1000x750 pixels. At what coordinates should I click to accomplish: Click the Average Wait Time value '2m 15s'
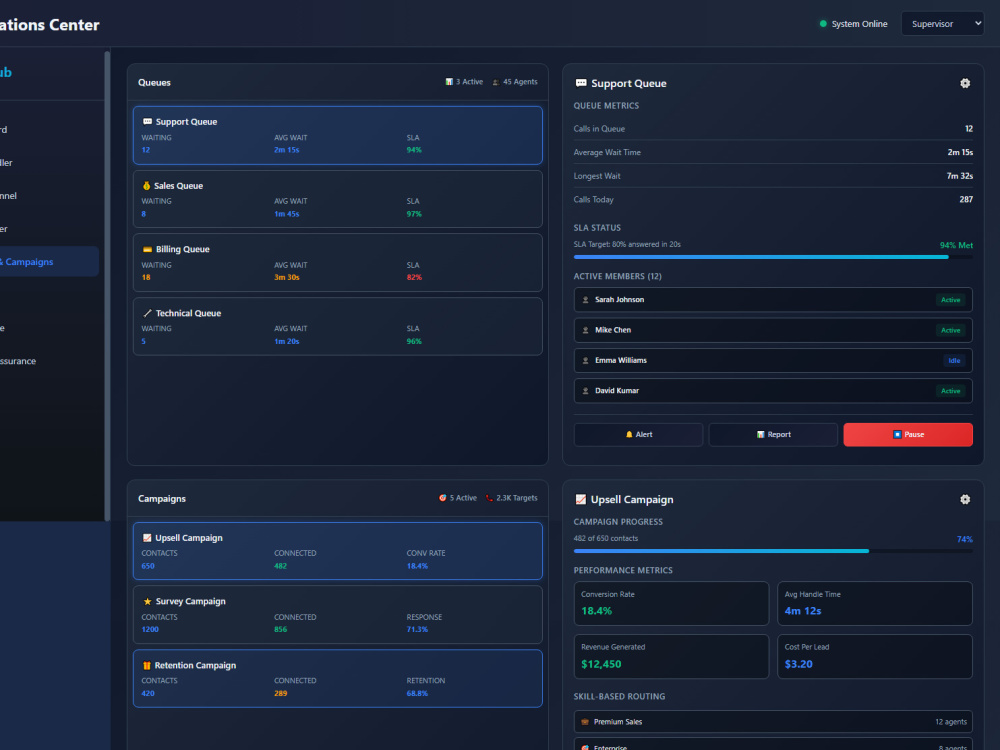960,152
